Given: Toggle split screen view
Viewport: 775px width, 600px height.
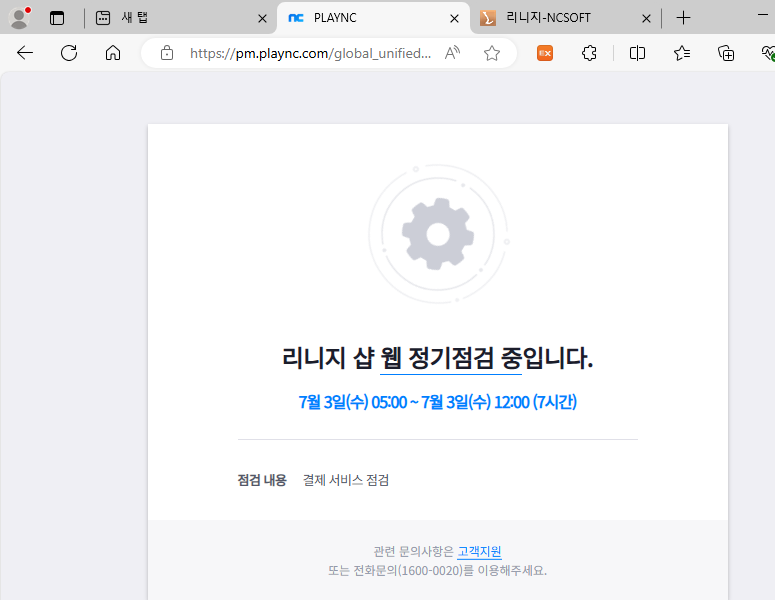Looking at the screenshot, I should pos(637,53).
